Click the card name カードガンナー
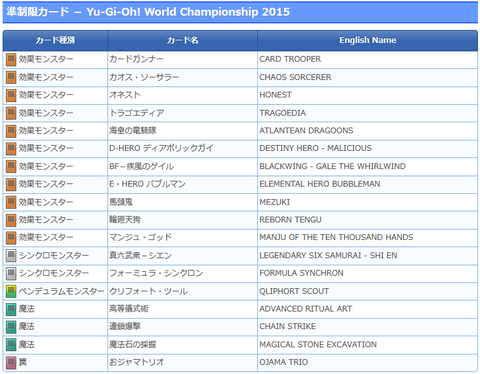 point(136,59)
